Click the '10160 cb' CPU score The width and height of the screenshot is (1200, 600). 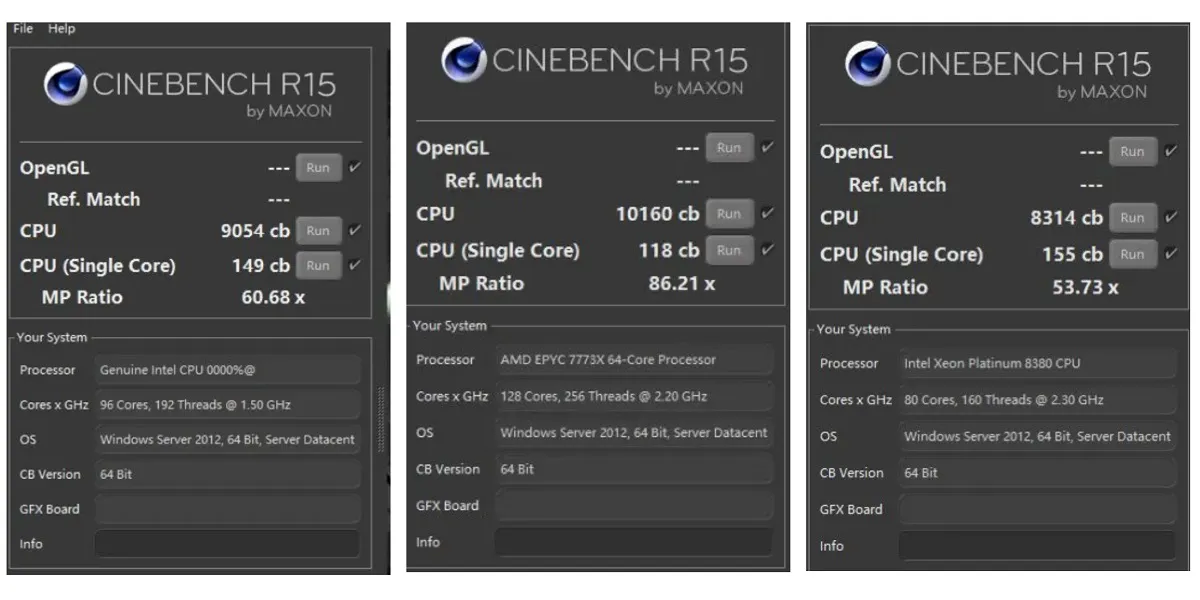click(x=657, y=214)
